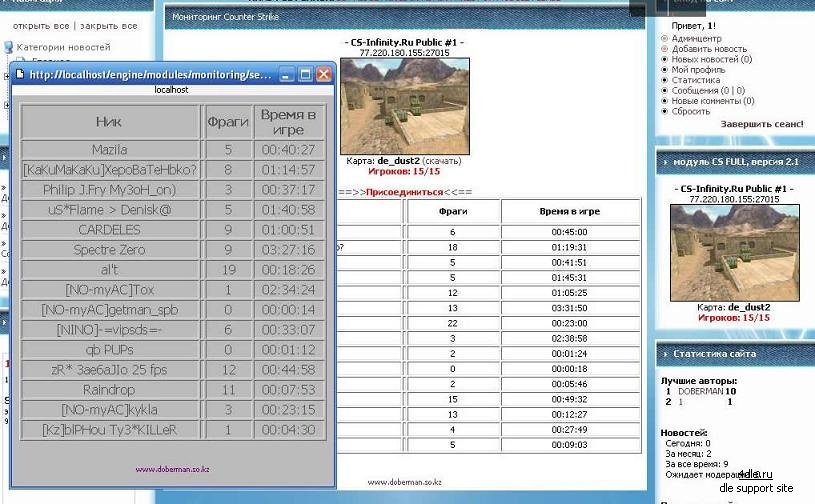Viewport: 815px width, 504px height.
Task: Click Время в игре header in main table
Action: tap(570, 211)
